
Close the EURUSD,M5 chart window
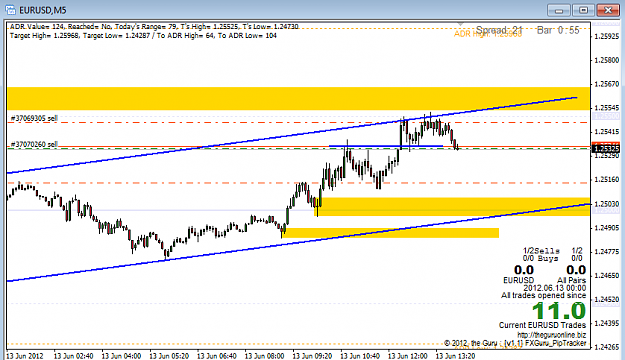coord(608,10)
